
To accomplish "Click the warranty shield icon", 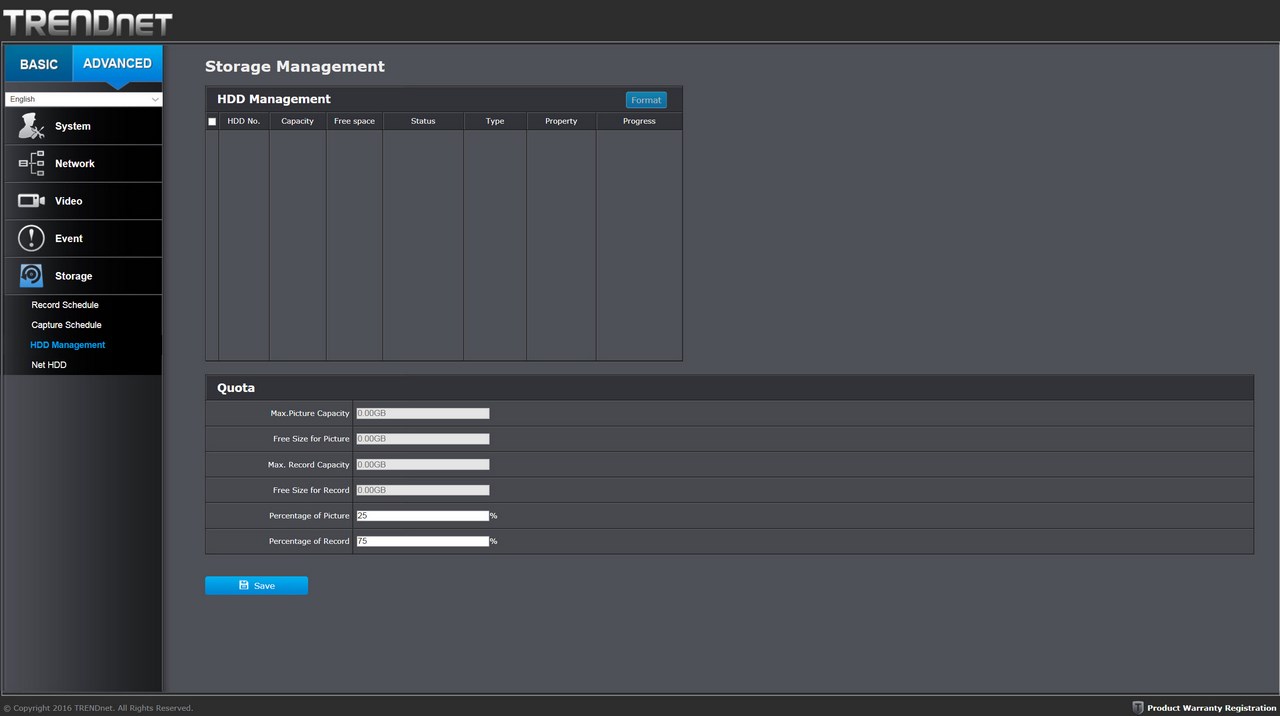I will [1137, 708].
